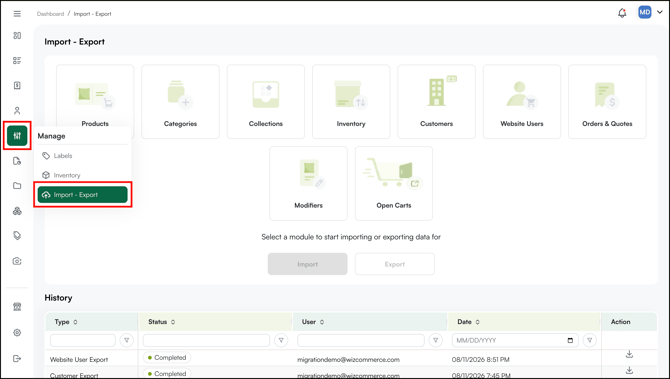Open the folder sidebar icon
Viewport: 670px width, 379px height.
tap(17, 185)
